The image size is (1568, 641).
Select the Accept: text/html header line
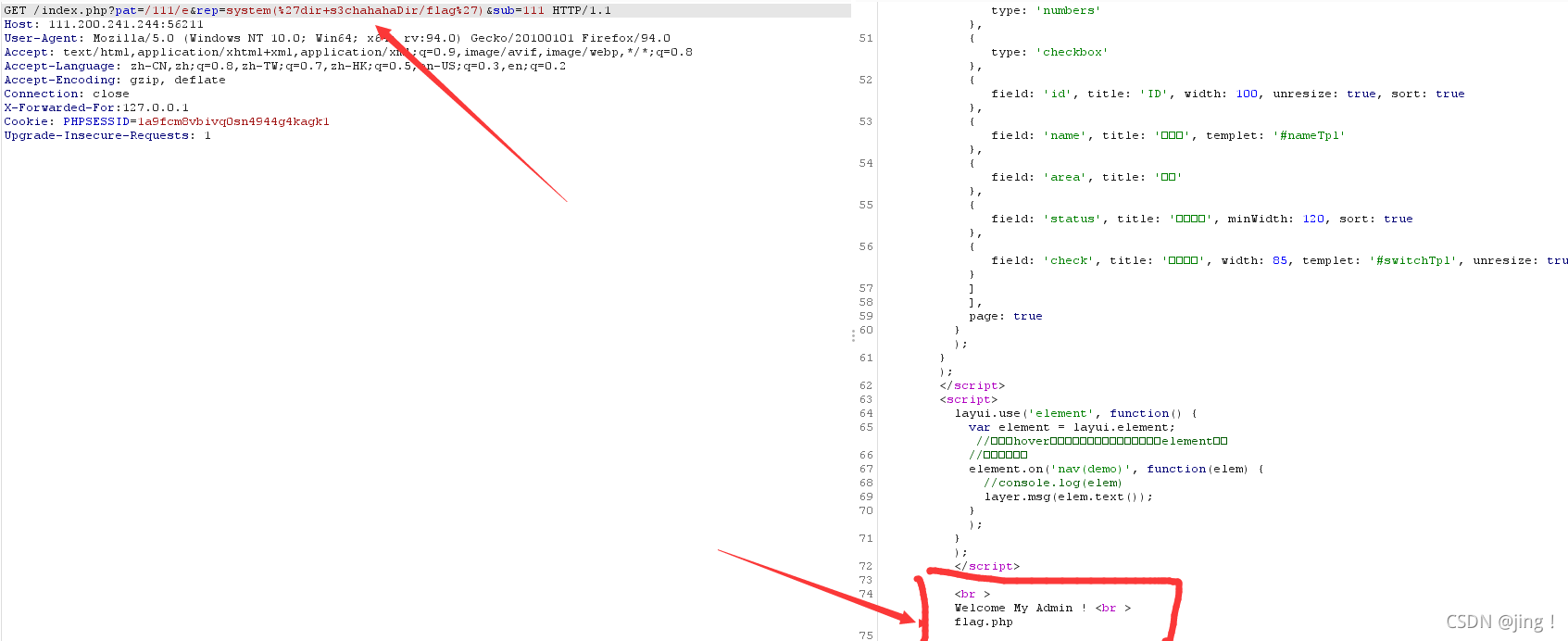pos(348,52)
